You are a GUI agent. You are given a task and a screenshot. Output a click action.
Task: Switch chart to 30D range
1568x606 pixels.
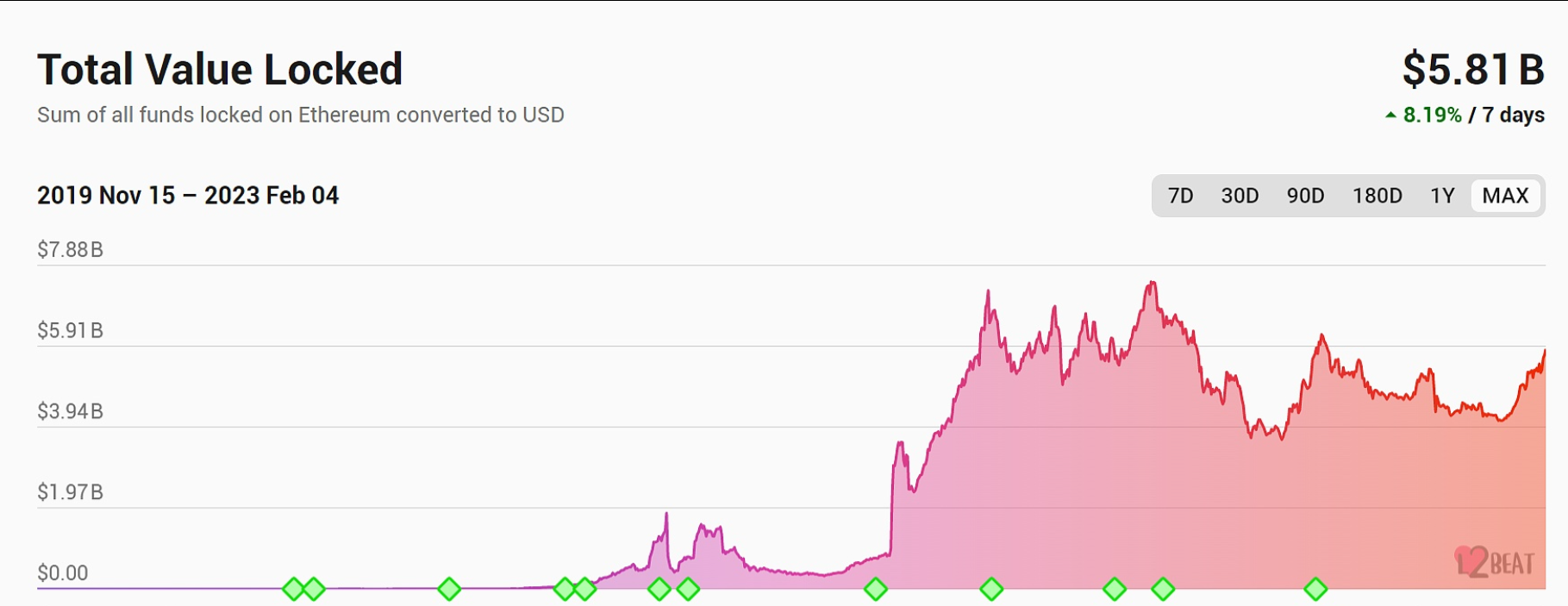(x=1240, y=196)
